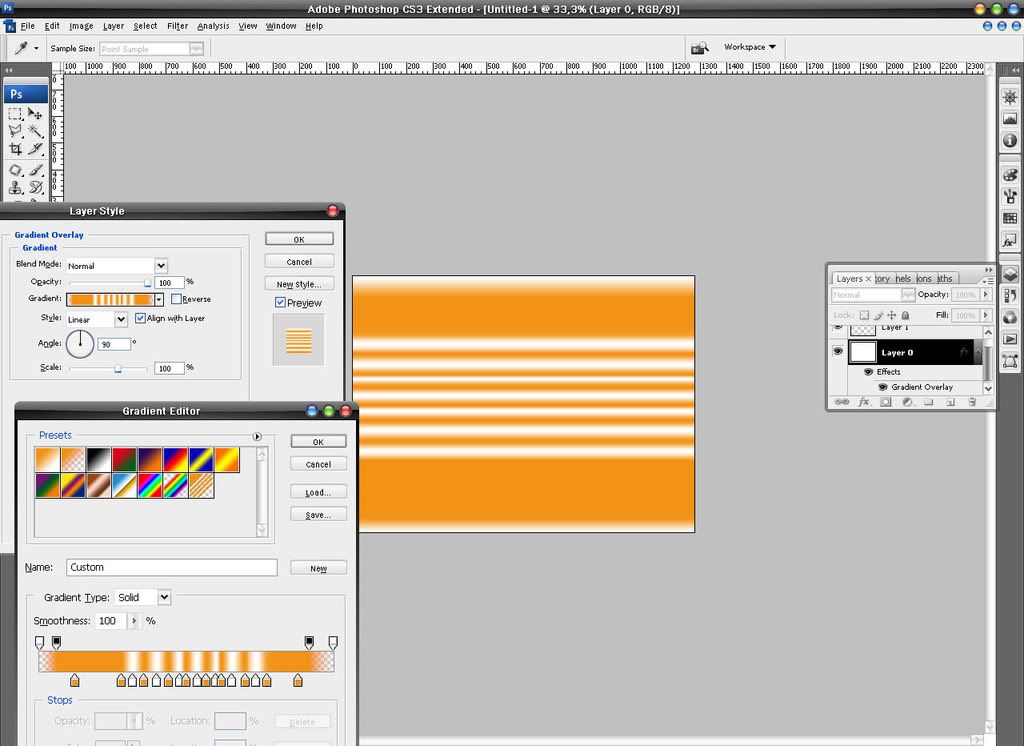The height and width of the screenshot is (746, 1024).
Task: Toggle the Reverse checkbox
Action: tap(176, 299)
